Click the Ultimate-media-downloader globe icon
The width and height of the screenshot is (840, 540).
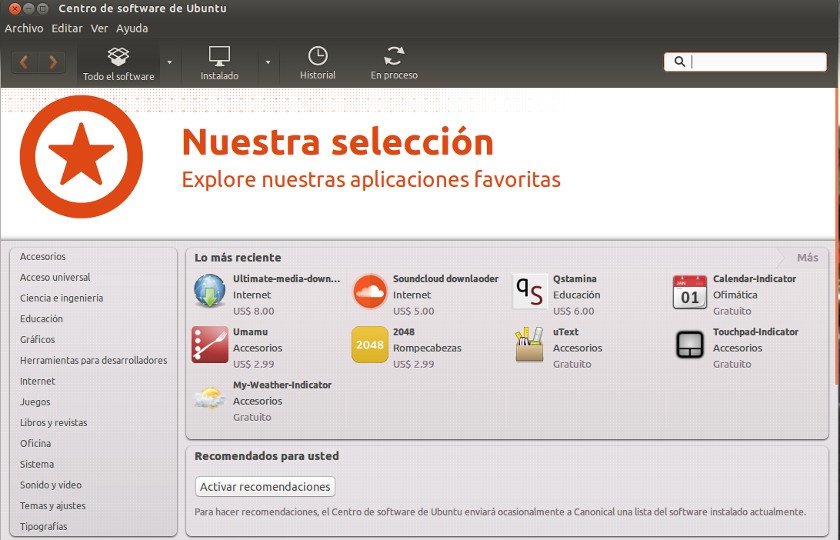(210, 291)
